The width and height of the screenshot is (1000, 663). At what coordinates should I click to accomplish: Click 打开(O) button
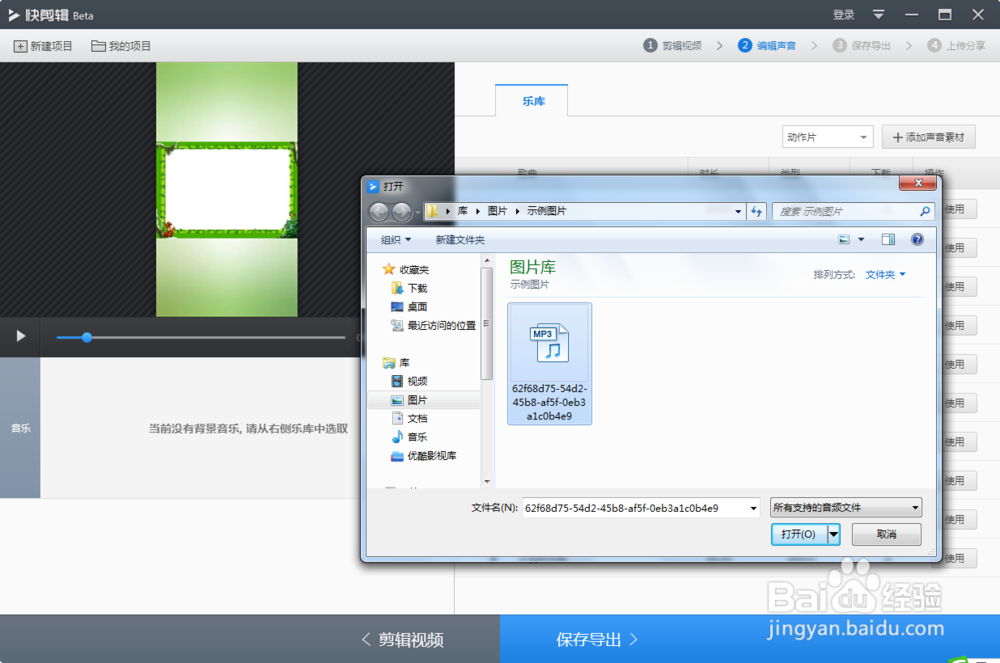[x=798, y=534]
